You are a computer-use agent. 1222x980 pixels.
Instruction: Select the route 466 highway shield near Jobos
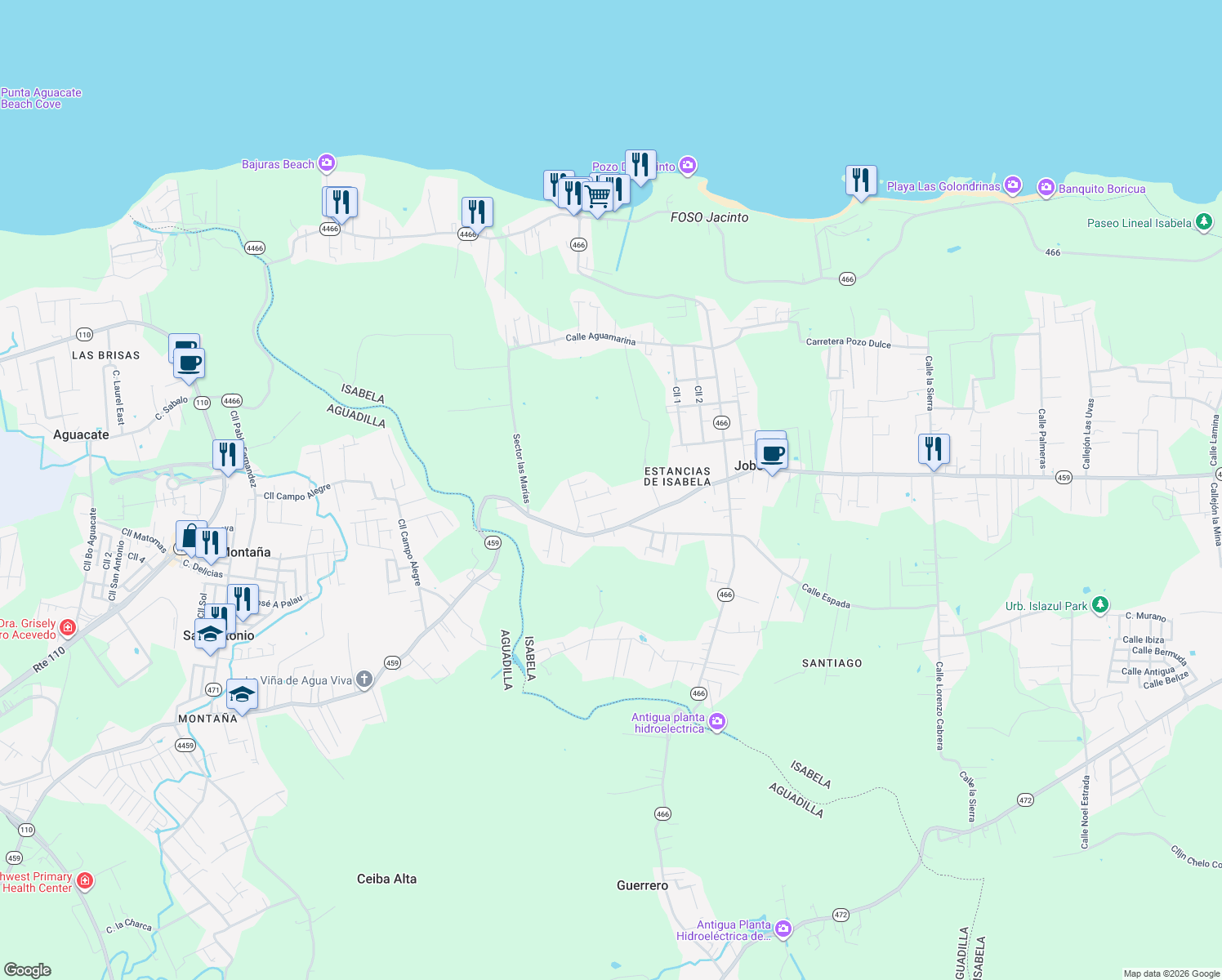click(x=722, y=422)
